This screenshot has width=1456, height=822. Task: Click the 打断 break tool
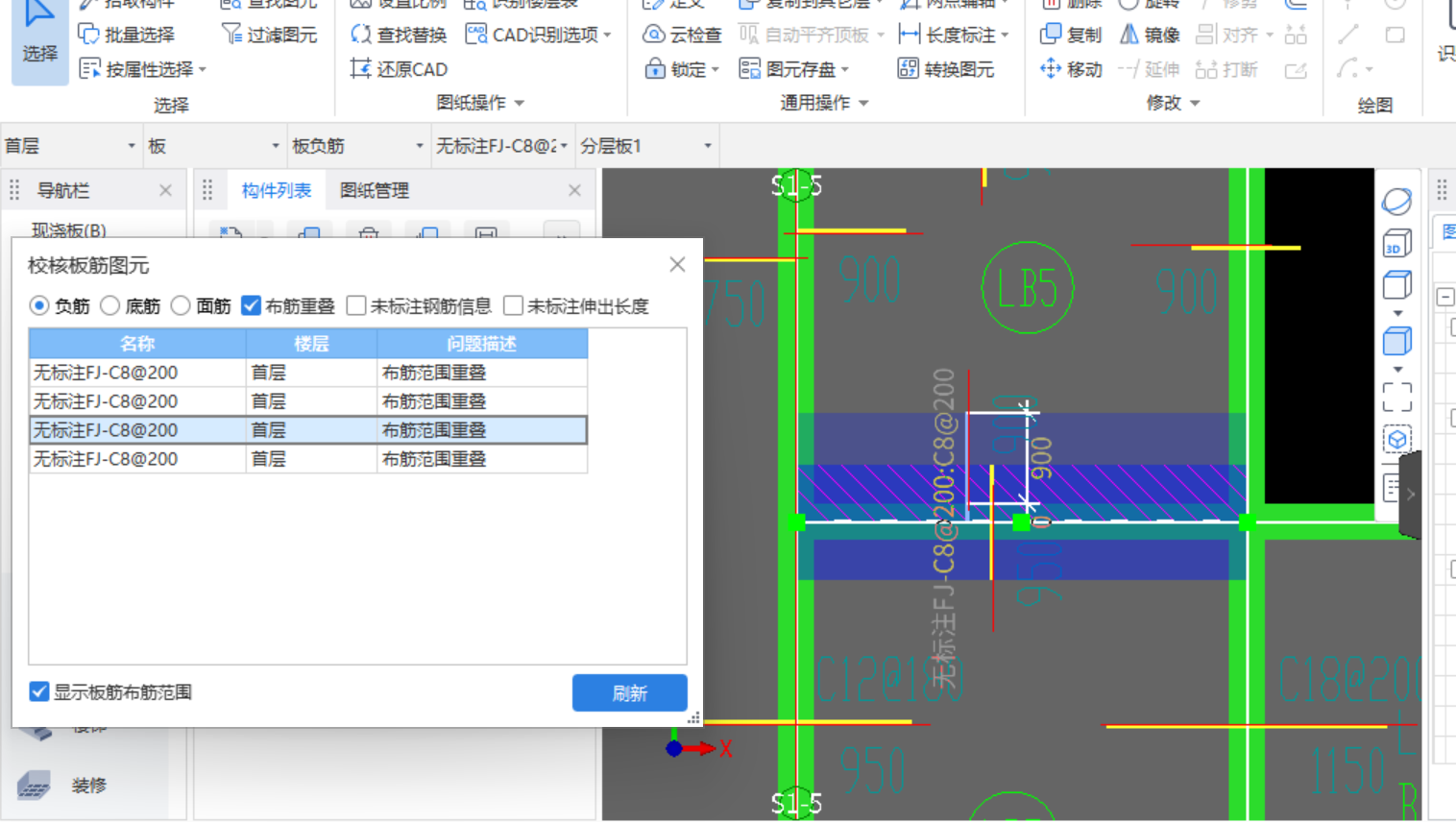click(x=1226, y=69)
